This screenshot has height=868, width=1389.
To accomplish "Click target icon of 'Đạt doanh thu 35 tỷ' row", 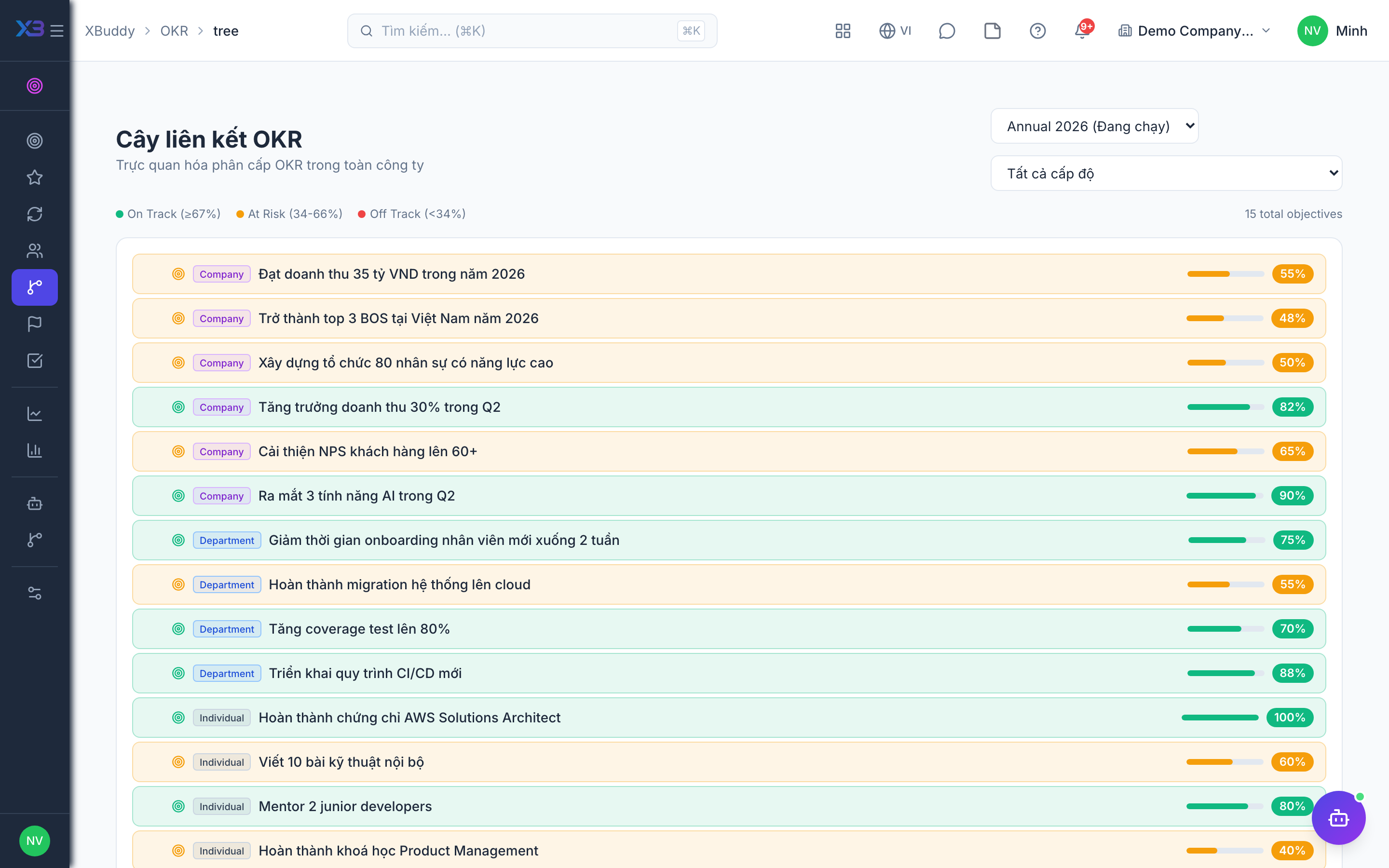I will [x=178, y=274].
